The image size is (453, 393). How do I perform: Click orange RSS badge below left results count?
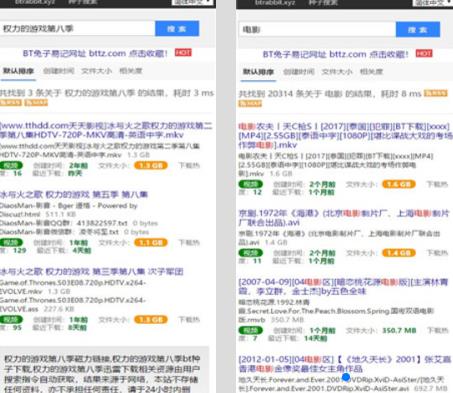pyautogui.click(x=11, y=102)
